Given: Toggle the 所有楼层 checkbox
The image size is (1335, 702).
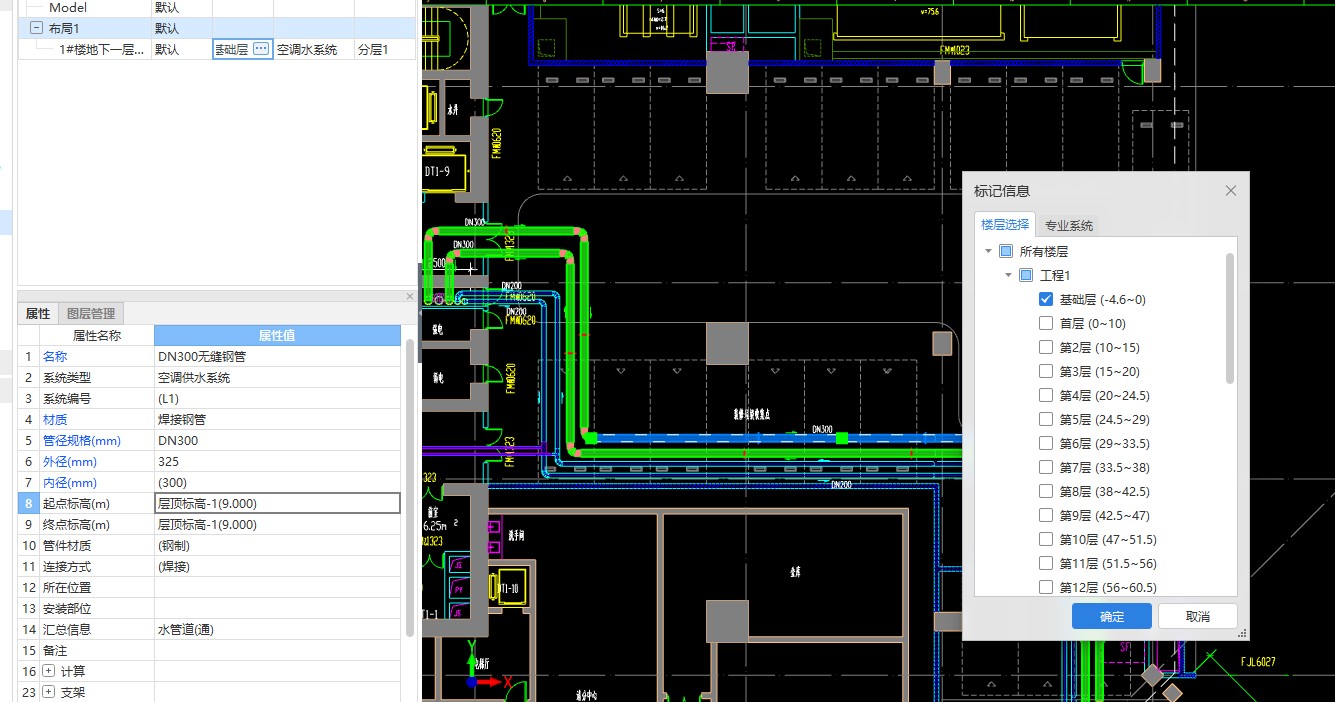Looking at the screenshot, I should point(1006,252).
